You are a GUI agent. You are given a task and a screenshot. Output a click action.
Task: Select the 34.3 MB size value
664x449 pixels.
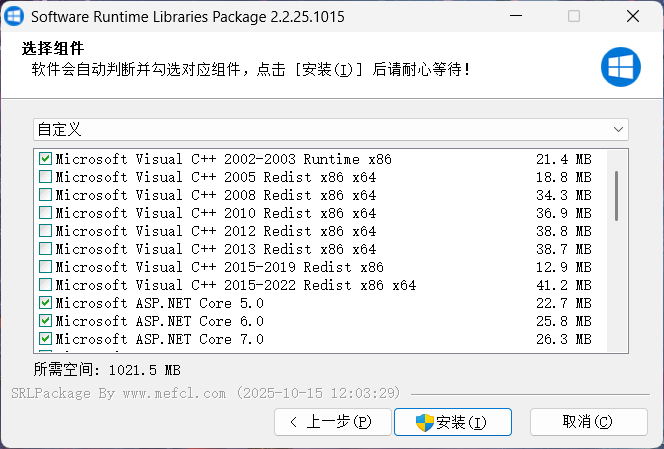(x=564, y=195)
